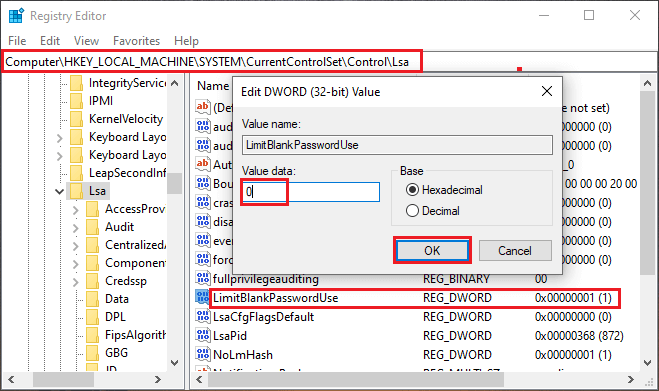This screenshot has height=391, width=659.
Task: Click the NoLmHash DWORD value icon
Action: (203, 354)
